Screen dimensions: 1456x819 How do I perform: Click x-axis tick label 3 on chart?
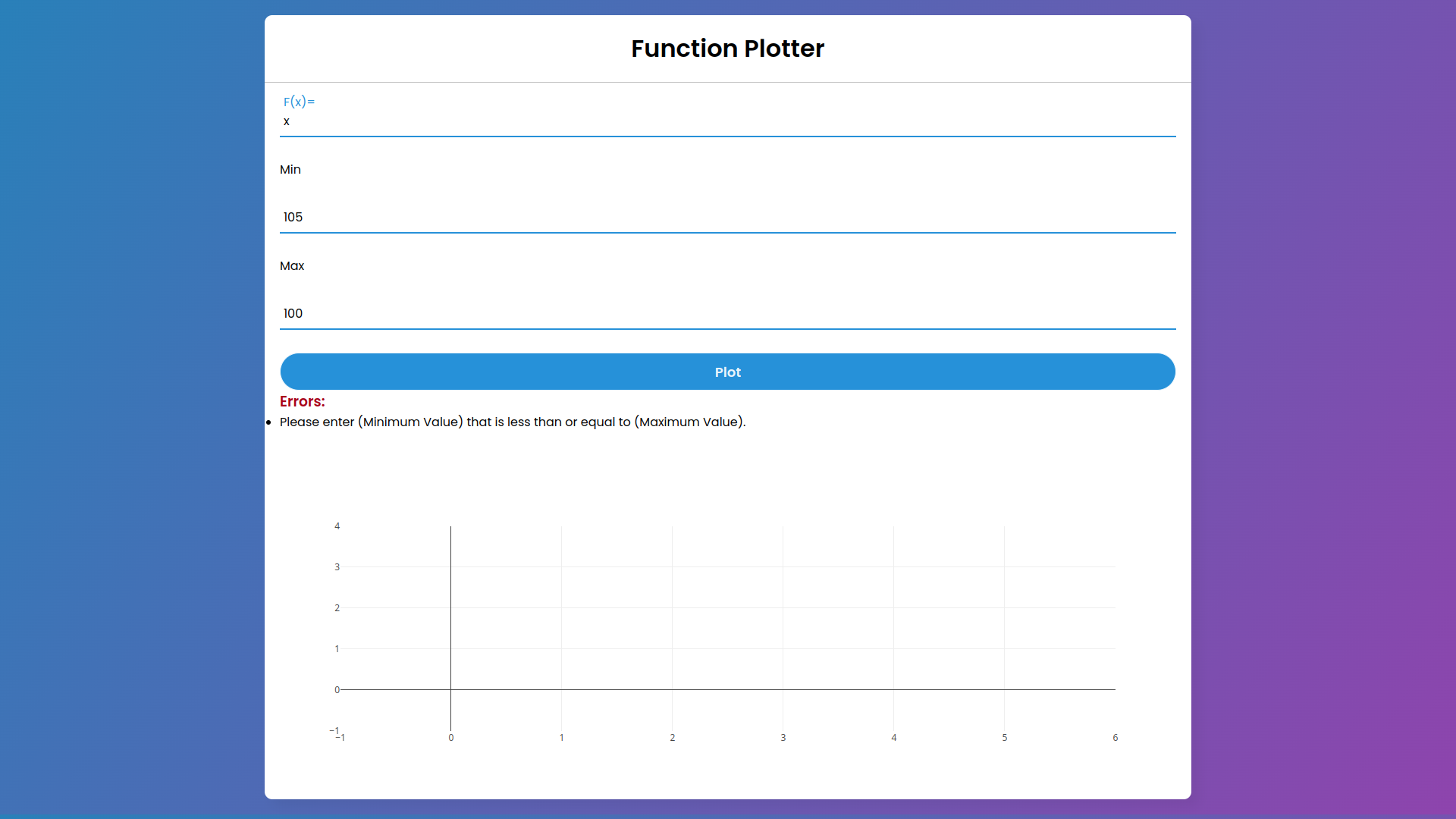[x=783, y=738]
